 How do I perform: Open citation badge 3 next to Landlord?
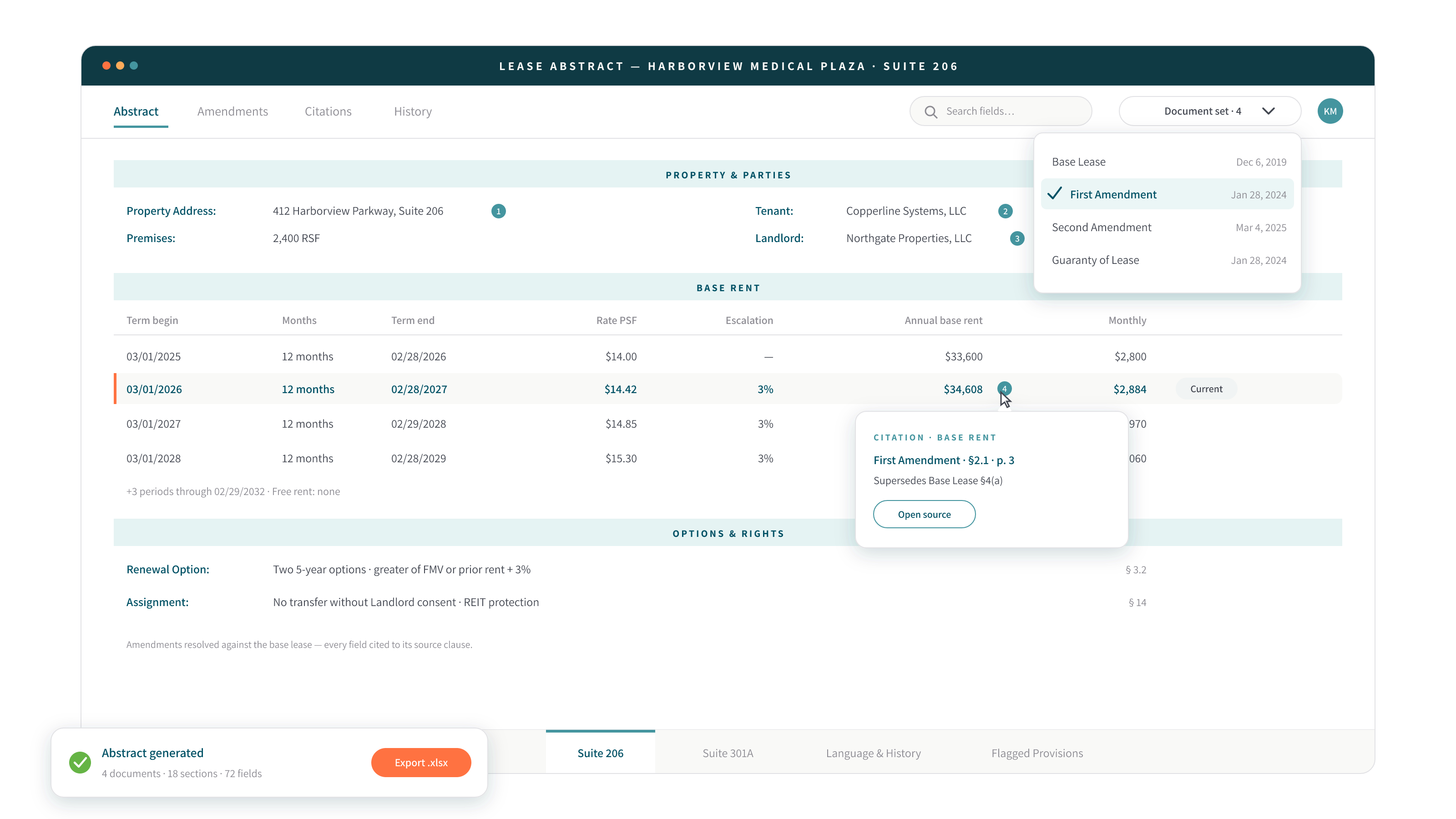pyautogui.click(x=1017, y=238)
